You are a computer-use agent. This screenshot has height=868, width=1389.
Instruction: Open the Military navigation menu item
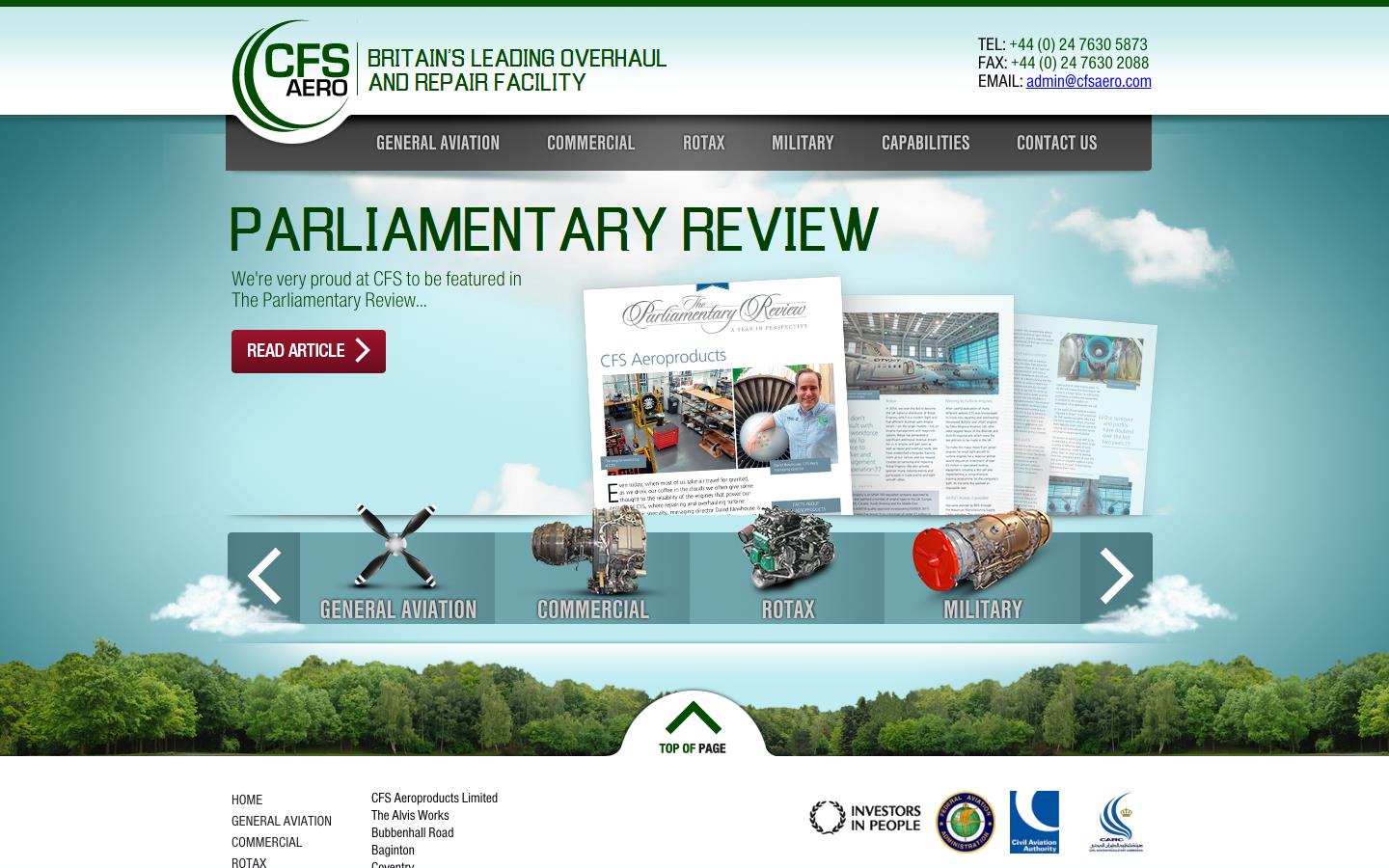coord(803,143)
